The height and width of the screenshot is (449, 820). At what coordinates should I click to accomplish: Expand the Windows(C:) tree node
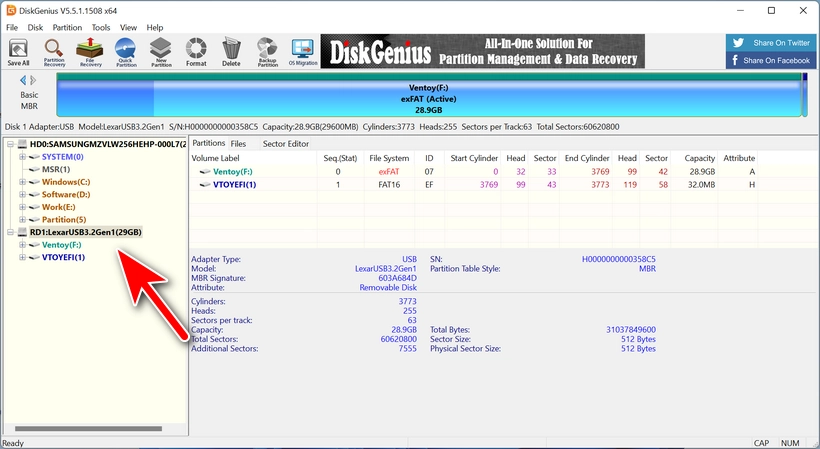click(x=22, y=182)
